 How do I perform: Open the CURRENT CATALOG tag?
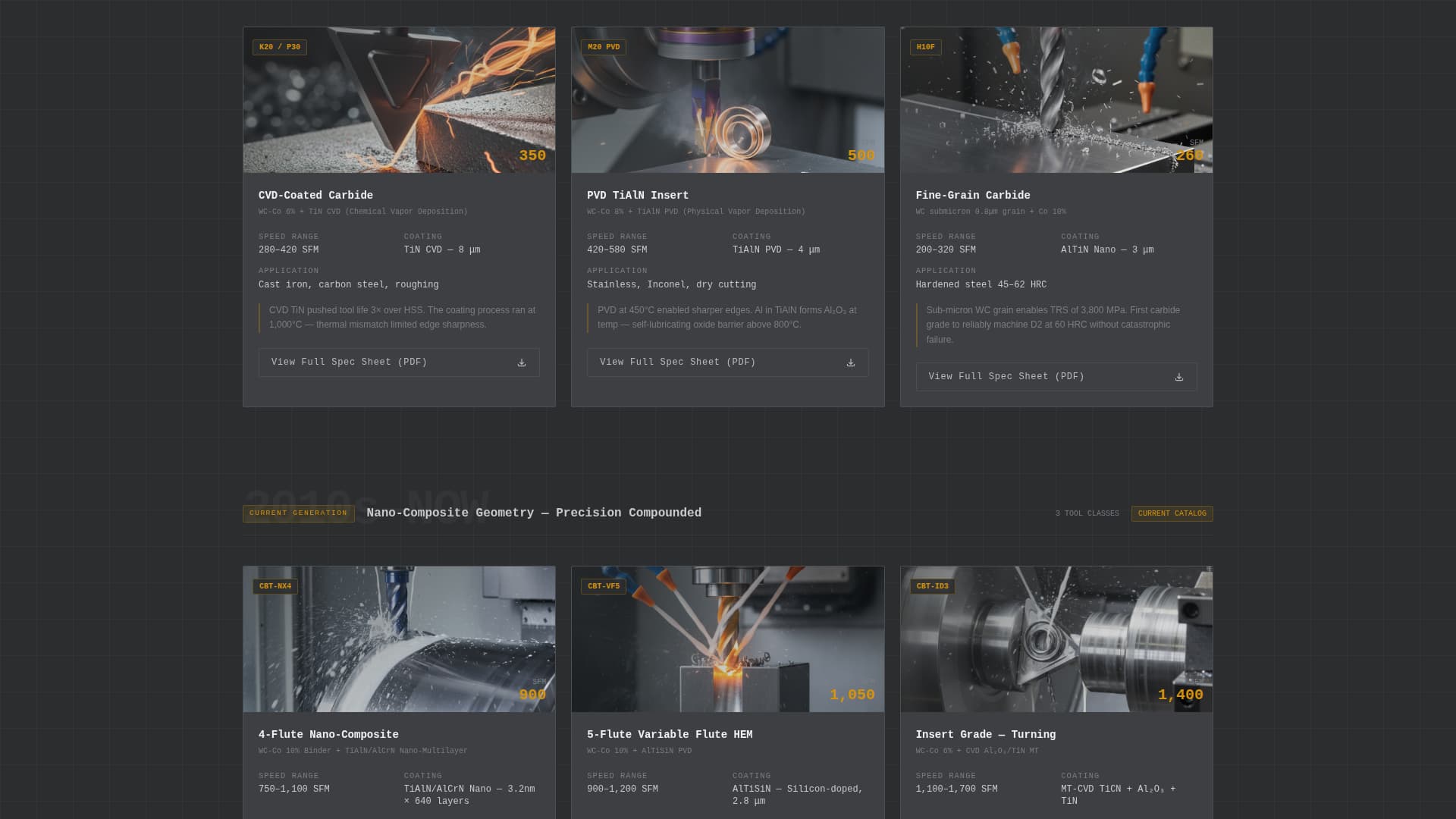pyautogui.click(x=1172, y=513)
